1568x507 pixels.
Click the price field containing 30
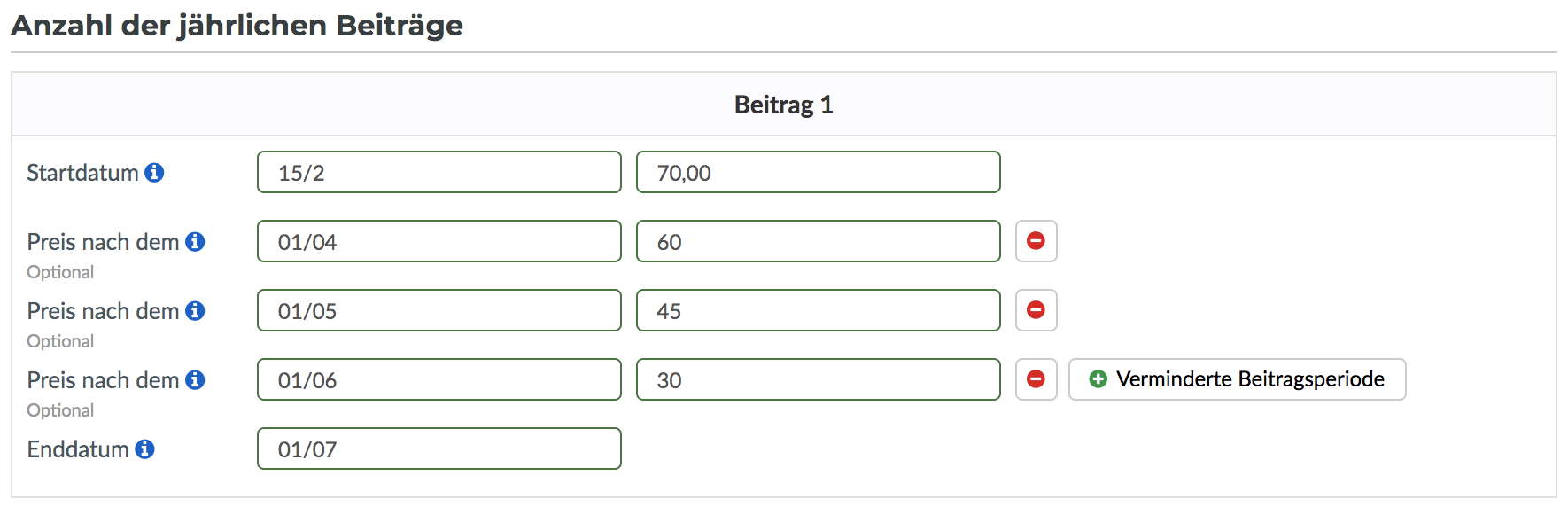pos(819,379)
